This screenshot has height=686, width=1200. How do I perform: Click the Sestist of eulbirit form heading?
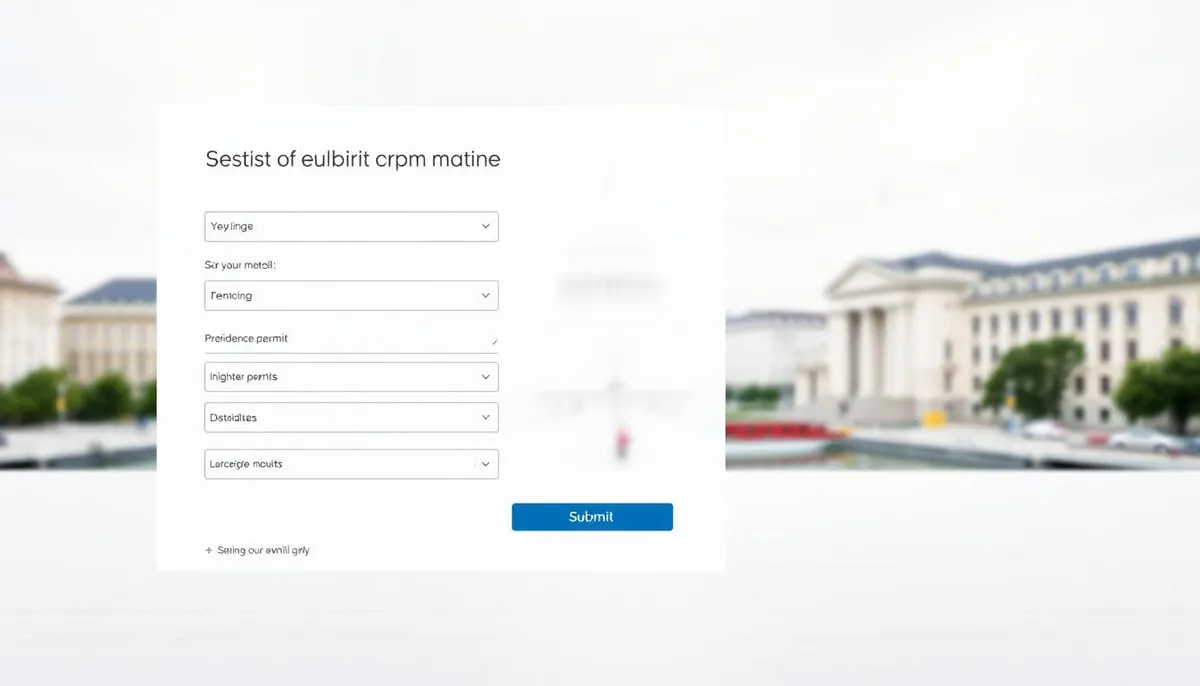[x=352, y=159]
